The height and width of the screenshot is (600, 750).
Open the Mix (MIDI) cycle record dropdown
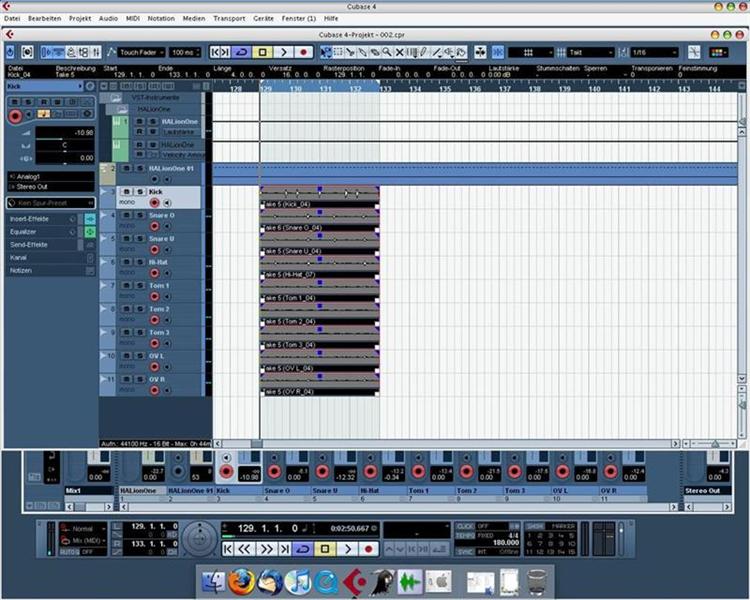(84, 541)
